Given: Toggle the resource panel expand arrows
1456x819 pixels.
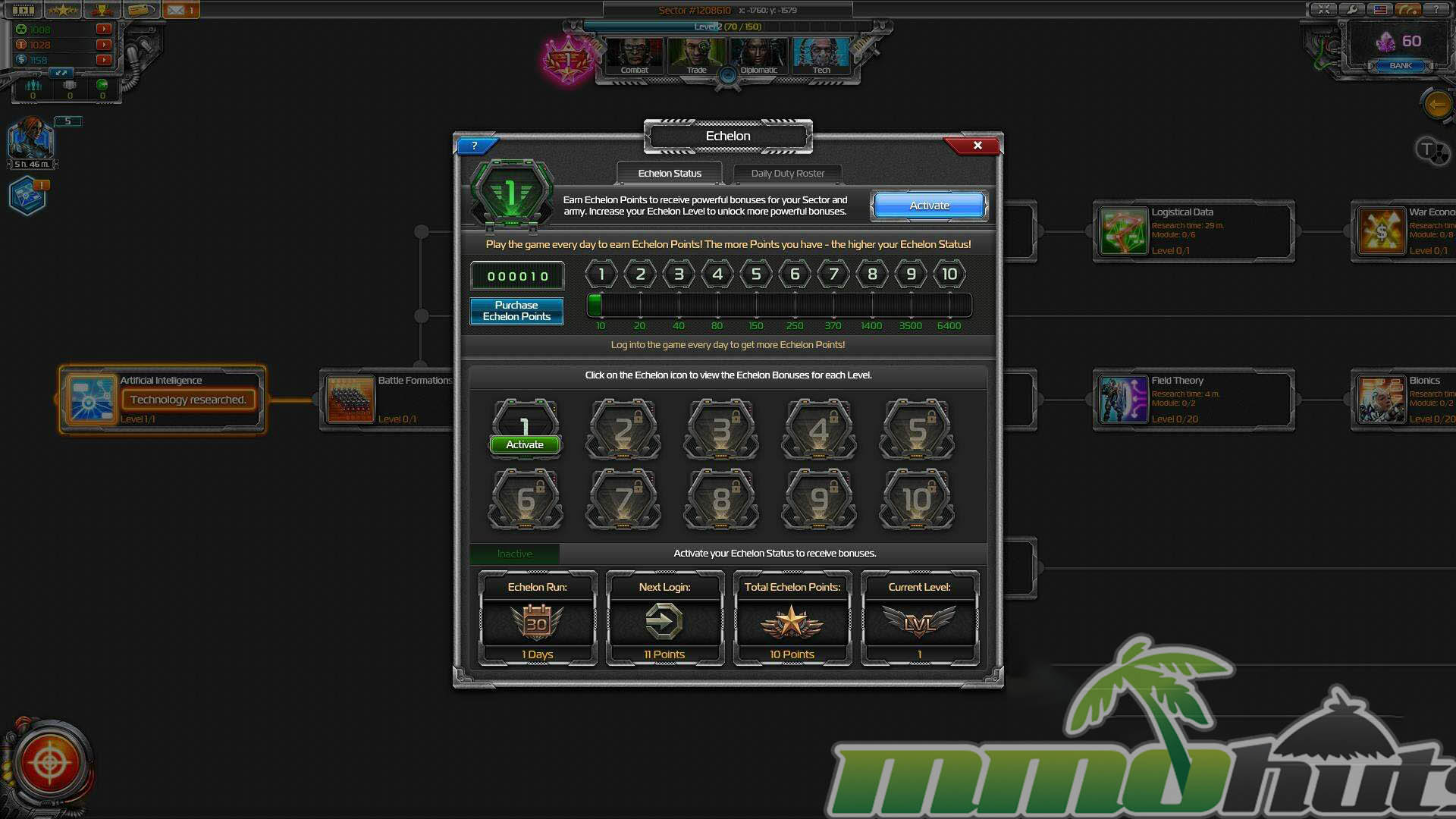Looking at the screenshot, I should [x=61, y=73].
